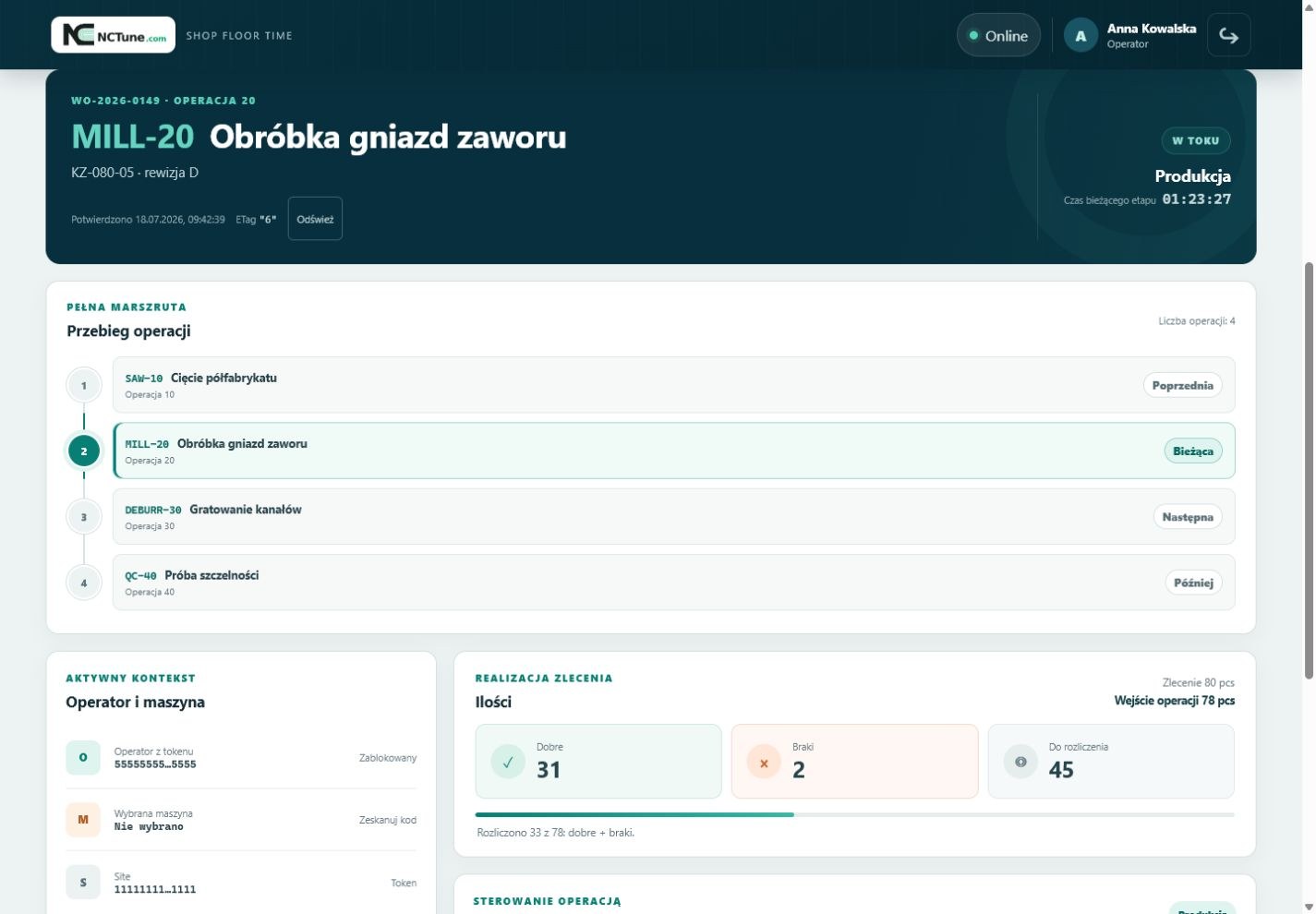The width and height of the screenshot is (1316, 914).
Task: Click the S icon for Site
Action: (x=83, y=882)
